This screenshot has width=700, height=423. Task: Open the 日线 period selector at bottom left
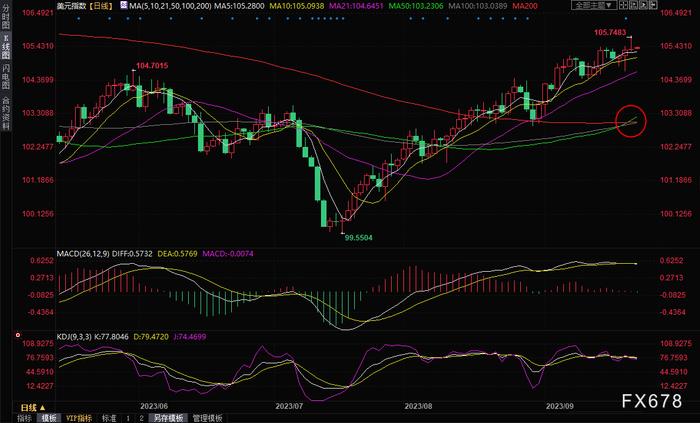tap(33, 407)
